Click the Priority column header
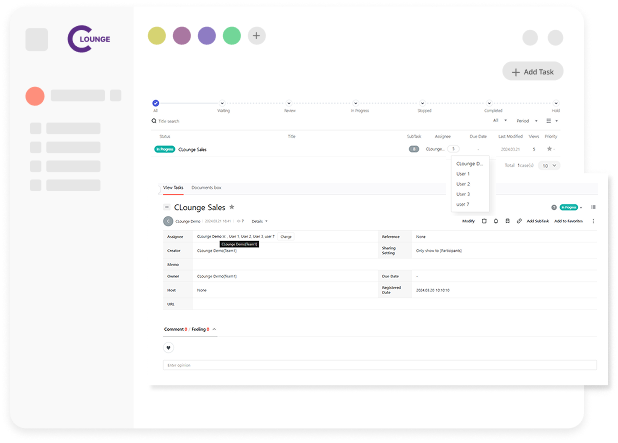The height and width of the screenshot is (443, 618). click(x=551, y=136)
